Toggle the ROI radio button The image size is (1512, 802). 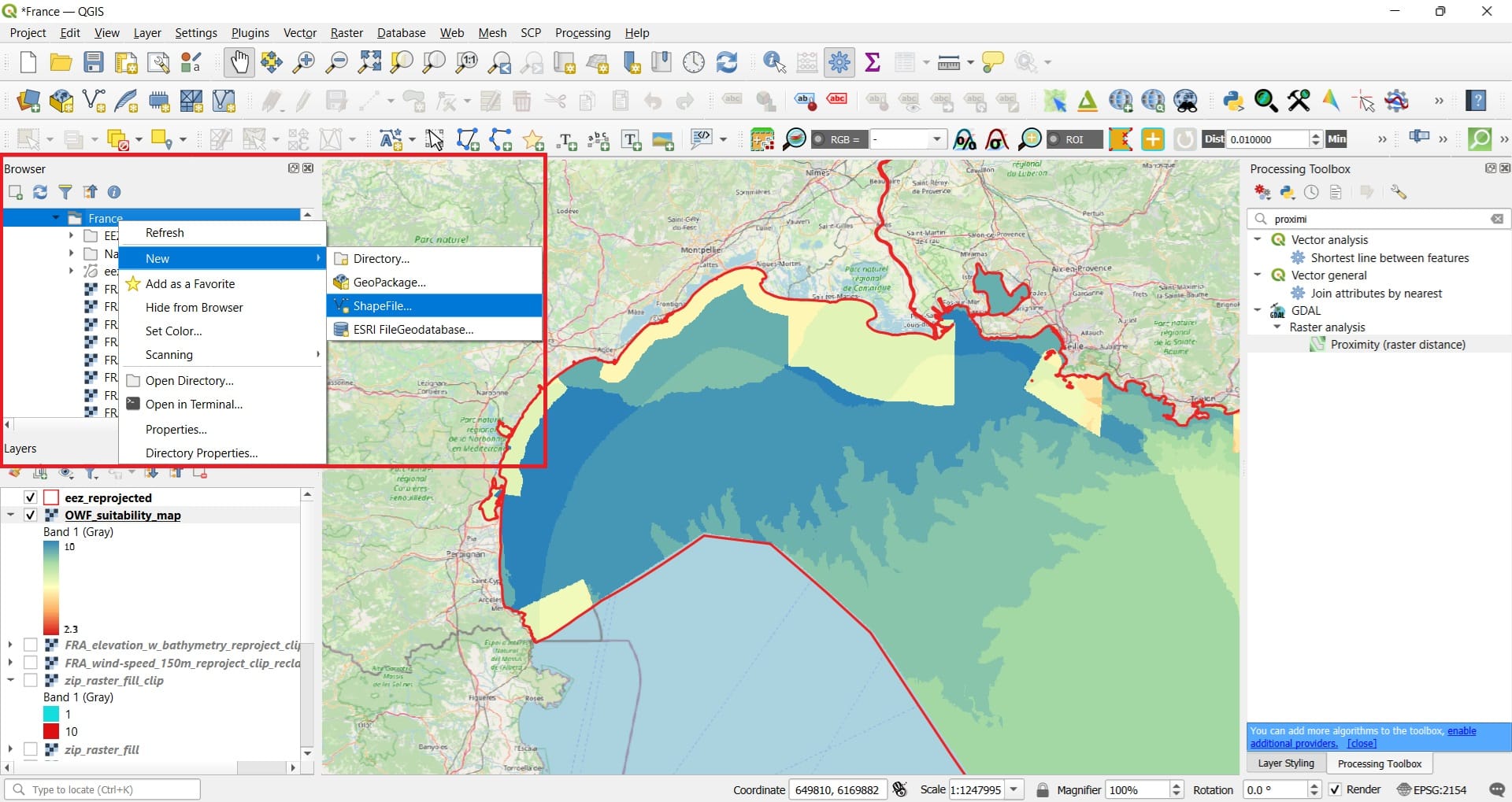[x=1053, y=139]
